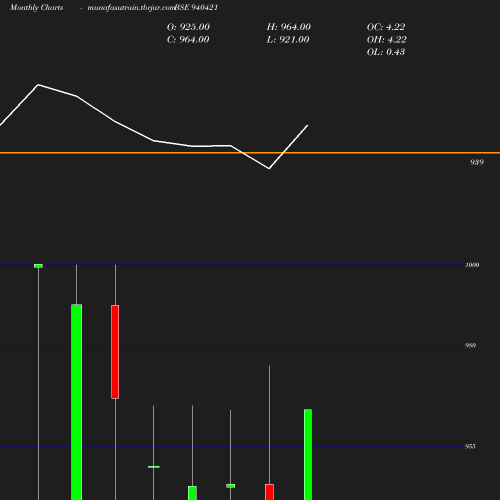Click the "939" level label under orange line
Screen dimensions: 500x500
tap(477, 162)
